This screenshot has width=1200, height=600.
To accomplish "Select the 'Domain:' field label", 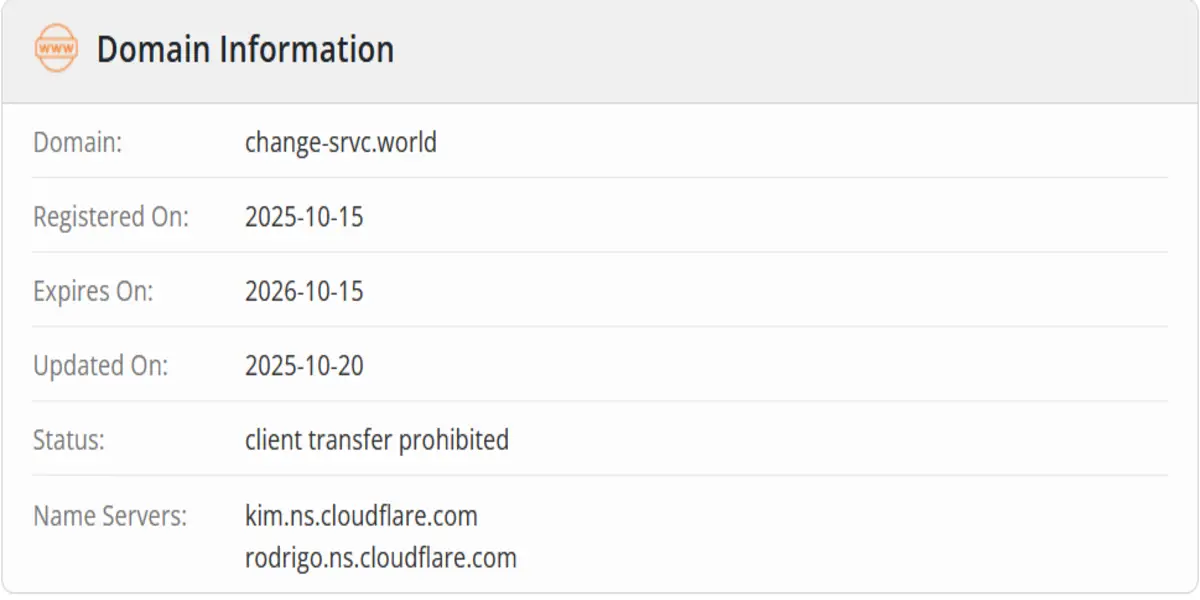I will [x=77, y=142].
